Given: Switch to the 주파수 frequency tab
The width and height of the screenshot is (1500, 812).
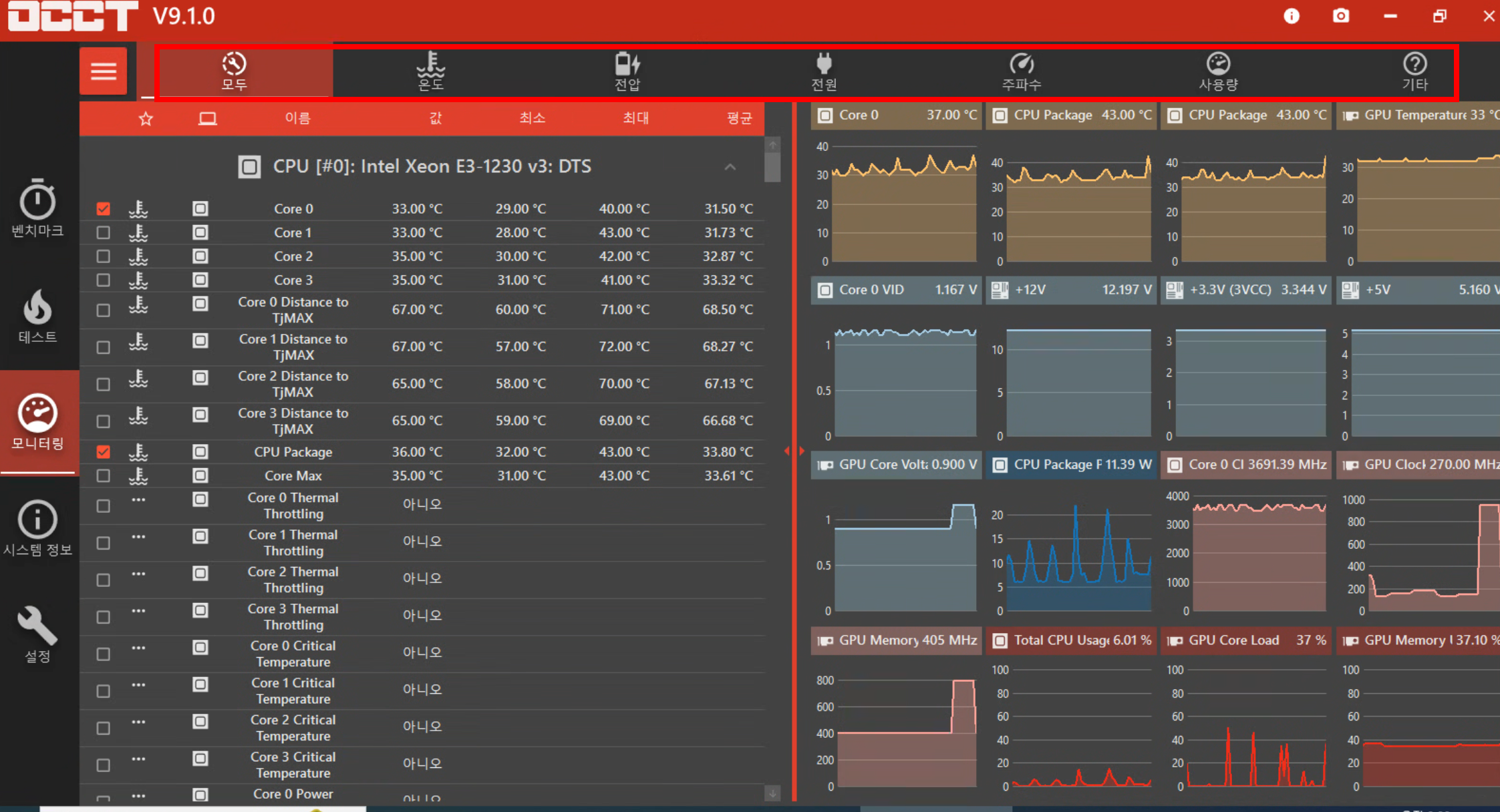Looking at the screenshot, I should (x=1021, y=71).
